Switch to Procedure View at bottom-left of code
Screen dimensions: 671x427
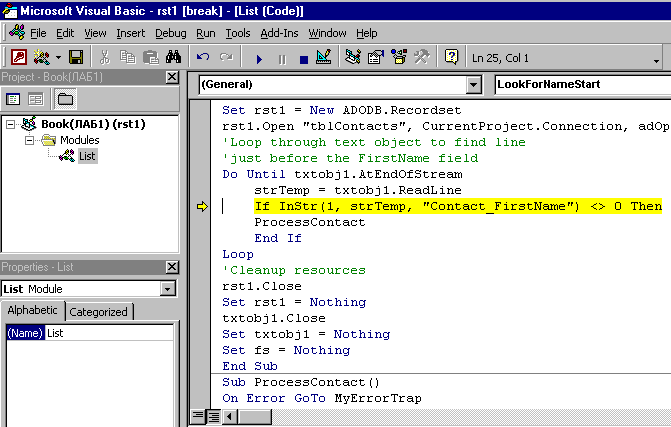[198, 416]
